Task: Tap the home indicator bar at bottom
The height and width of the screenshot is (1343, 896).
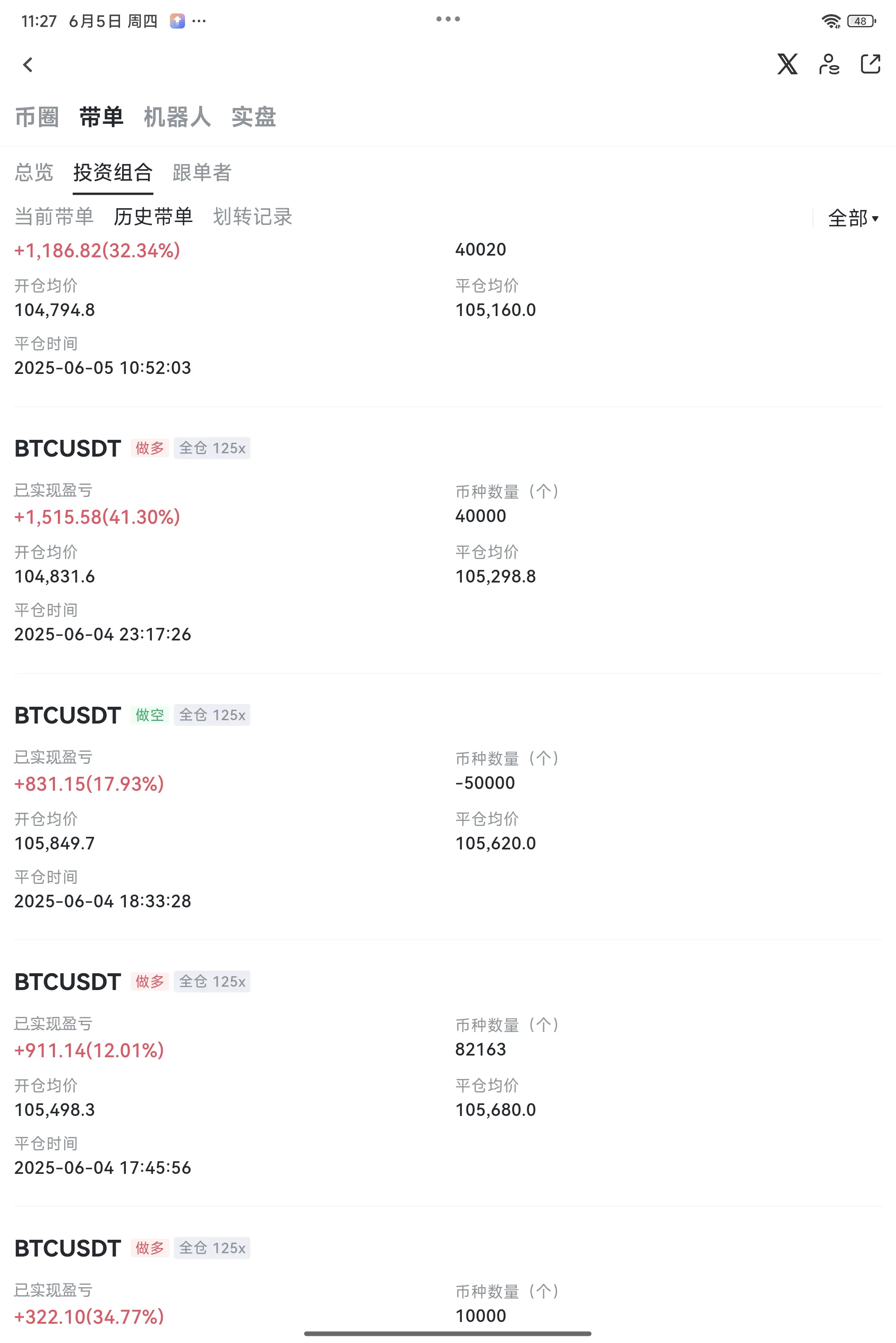Action: point(448,1333)
